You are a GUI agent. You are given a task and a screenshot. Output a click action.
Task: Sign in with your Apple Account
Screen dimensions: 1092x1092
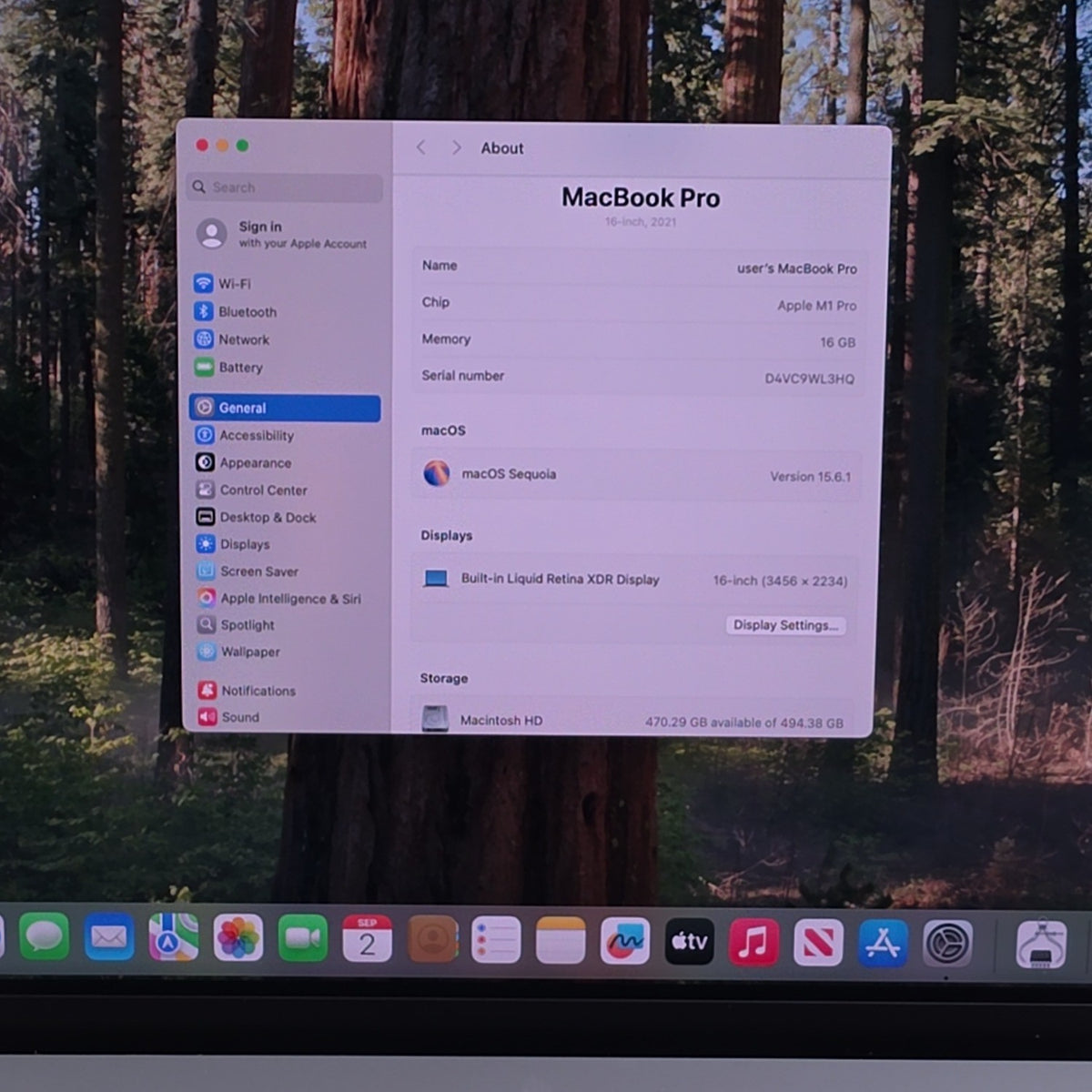pos(282,234)
